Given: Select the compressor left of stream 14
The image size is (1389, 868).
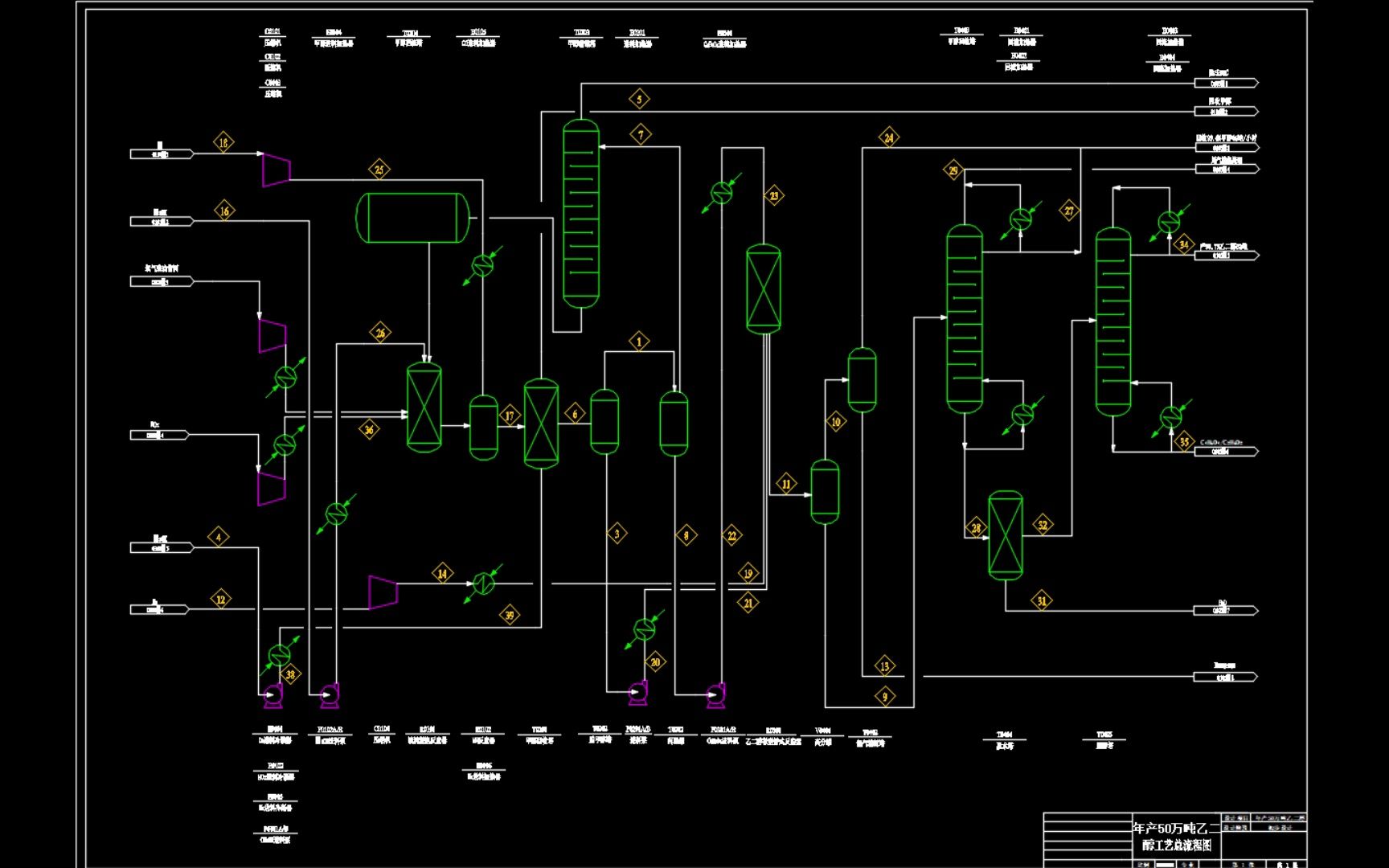Looking at the screenshot, I should (x=383, y=592).
